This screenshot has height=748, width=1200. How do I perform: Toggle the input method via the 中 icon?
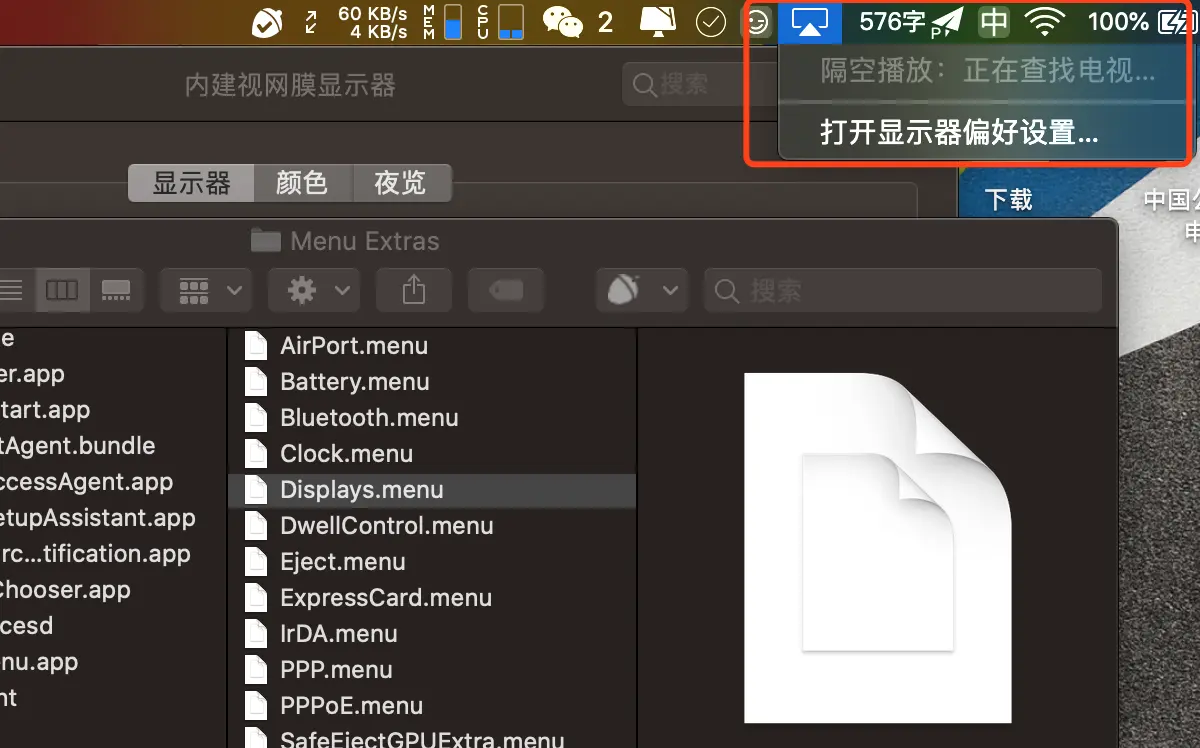tap(993, 22)
